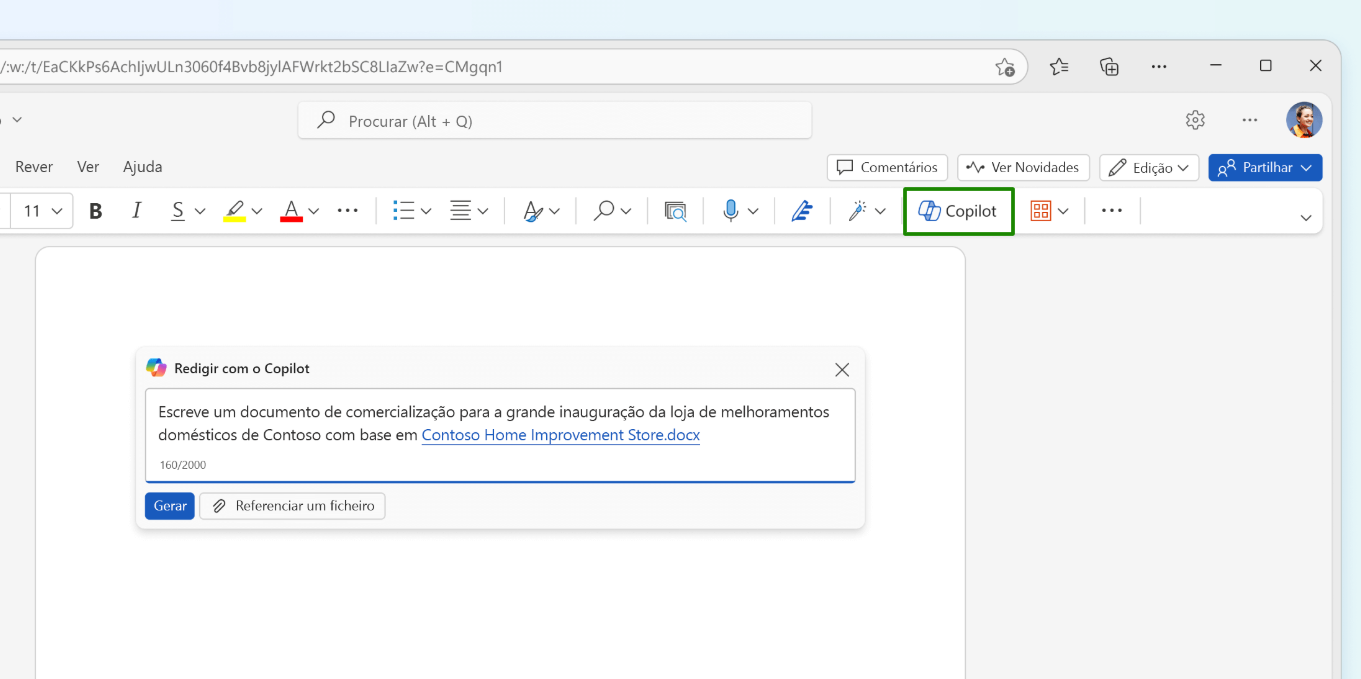
Task: Open the document search pane icon
Action: point(676,211)
